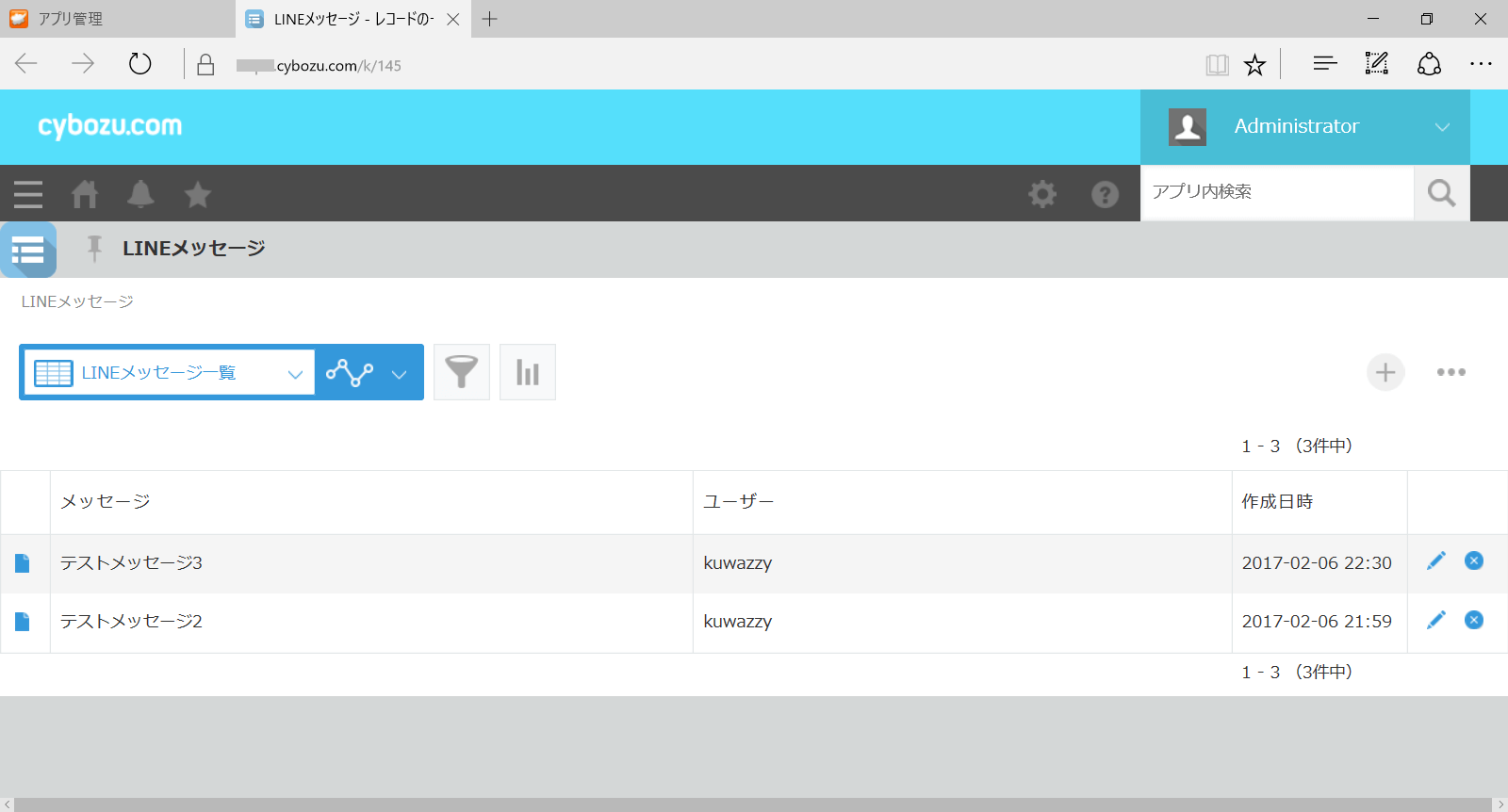Click the テストメッセージ3 cell text
This screenshot has width=1508, height=812.
(132, 563)
